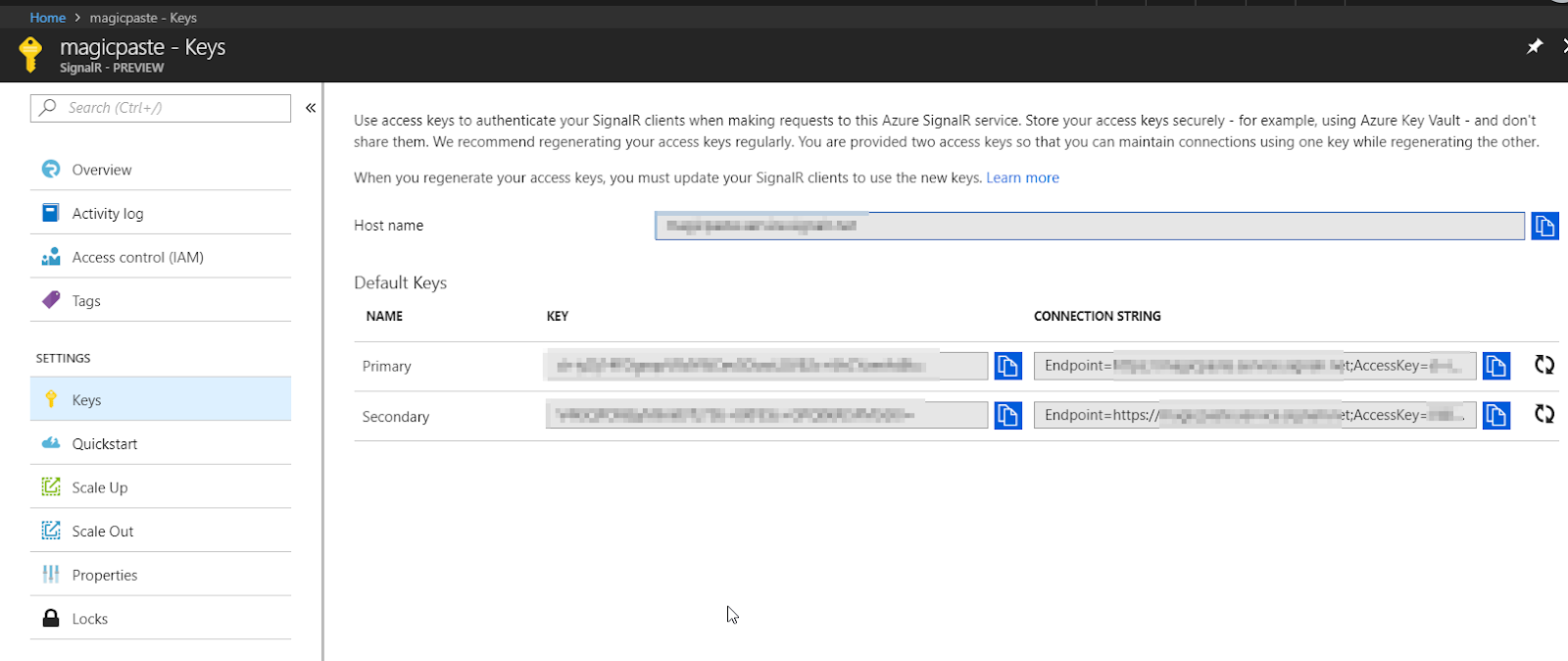Screen dimensions: 1568x661
Task: Collapse the sidebar with the double chevron
Action: pos(311,108)
